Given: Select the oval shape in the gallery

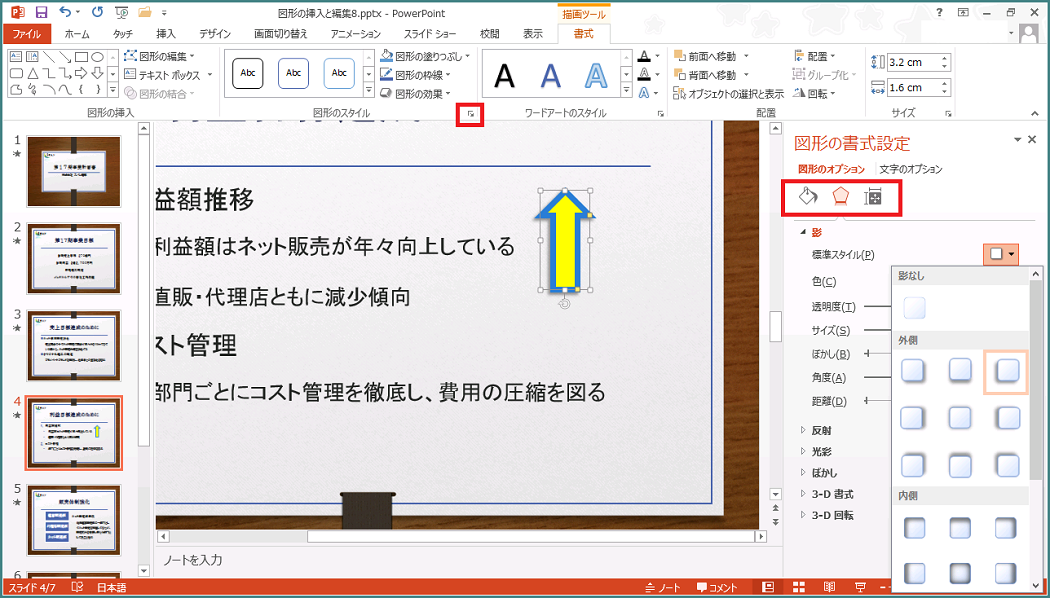Looking at the screenshot, I should point(97,57).
